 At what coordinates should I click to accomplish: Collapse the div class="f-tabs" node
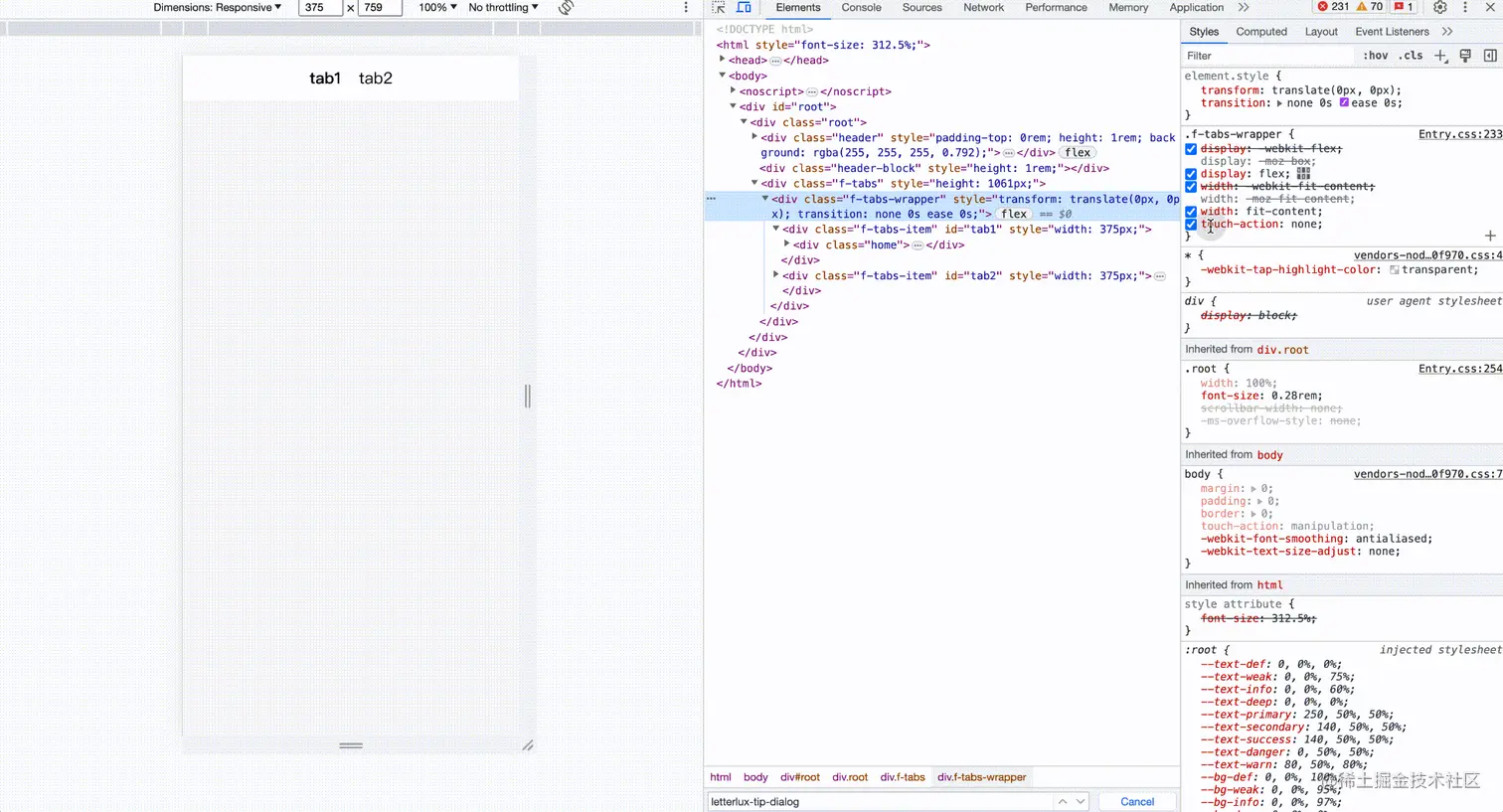coord(754,183)
